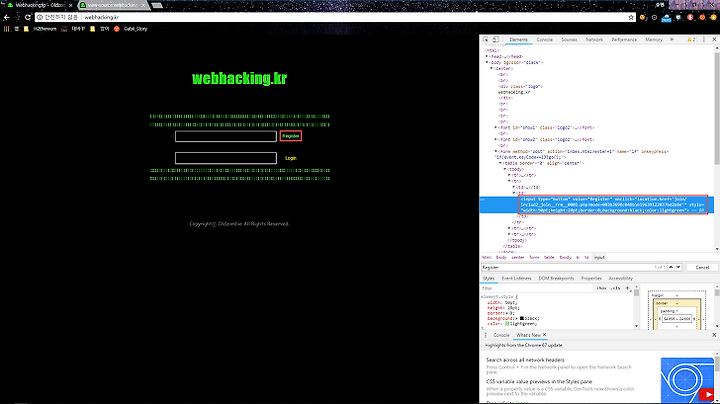Open the Memory tab

click(654, 40)
